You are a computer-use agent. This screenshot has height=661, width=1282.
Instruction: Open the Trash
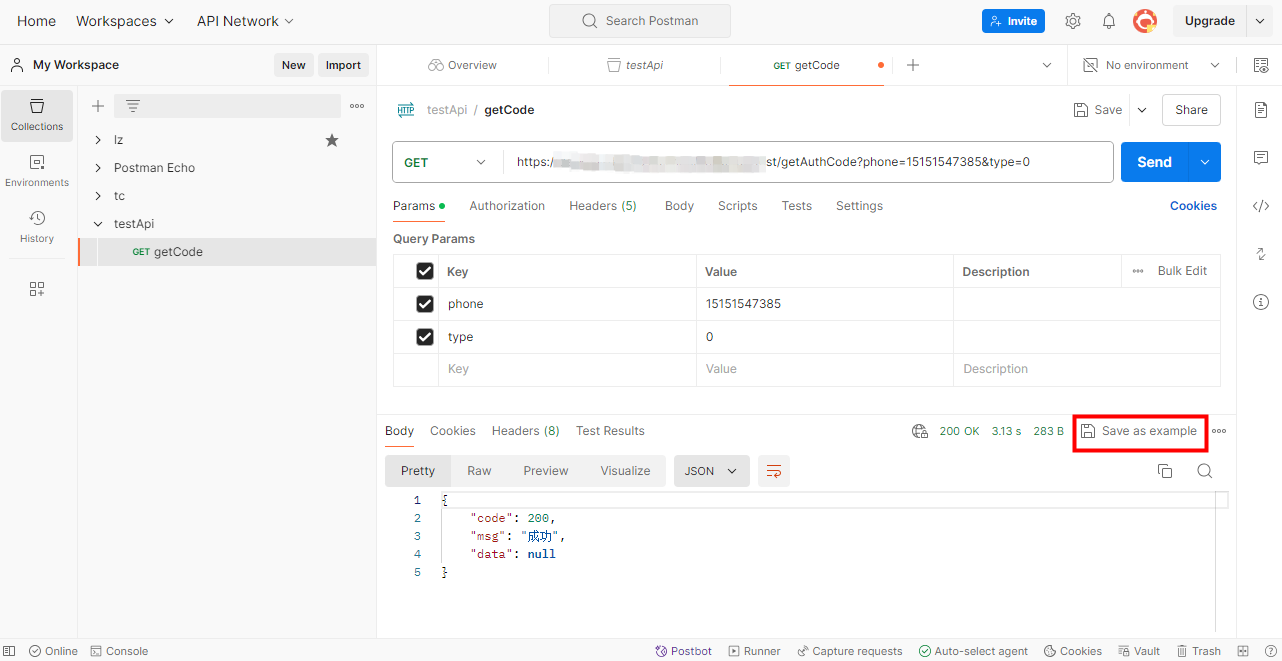coord(1198,651)
